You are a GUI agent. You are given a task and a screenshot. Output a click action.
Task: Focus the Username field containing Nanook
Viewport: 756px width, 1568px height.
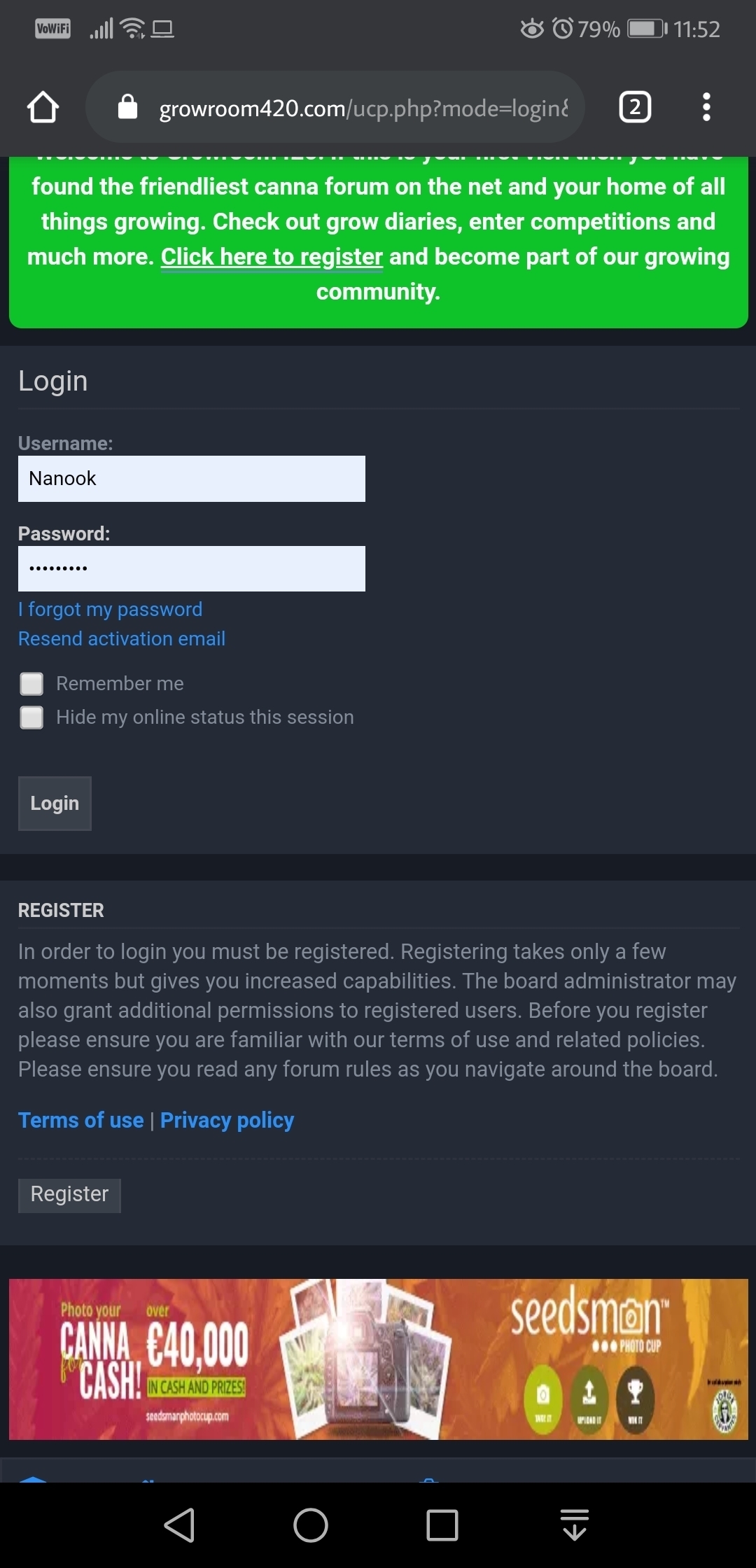pyautogui.click(x=192, y=479)
